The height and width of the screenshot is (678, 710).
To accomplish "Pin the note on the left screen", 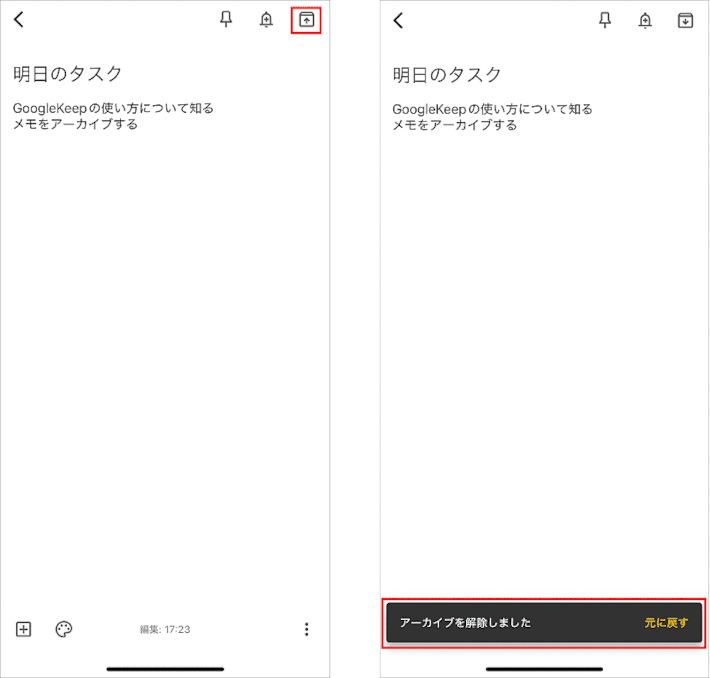I will [x=226, y=20].
